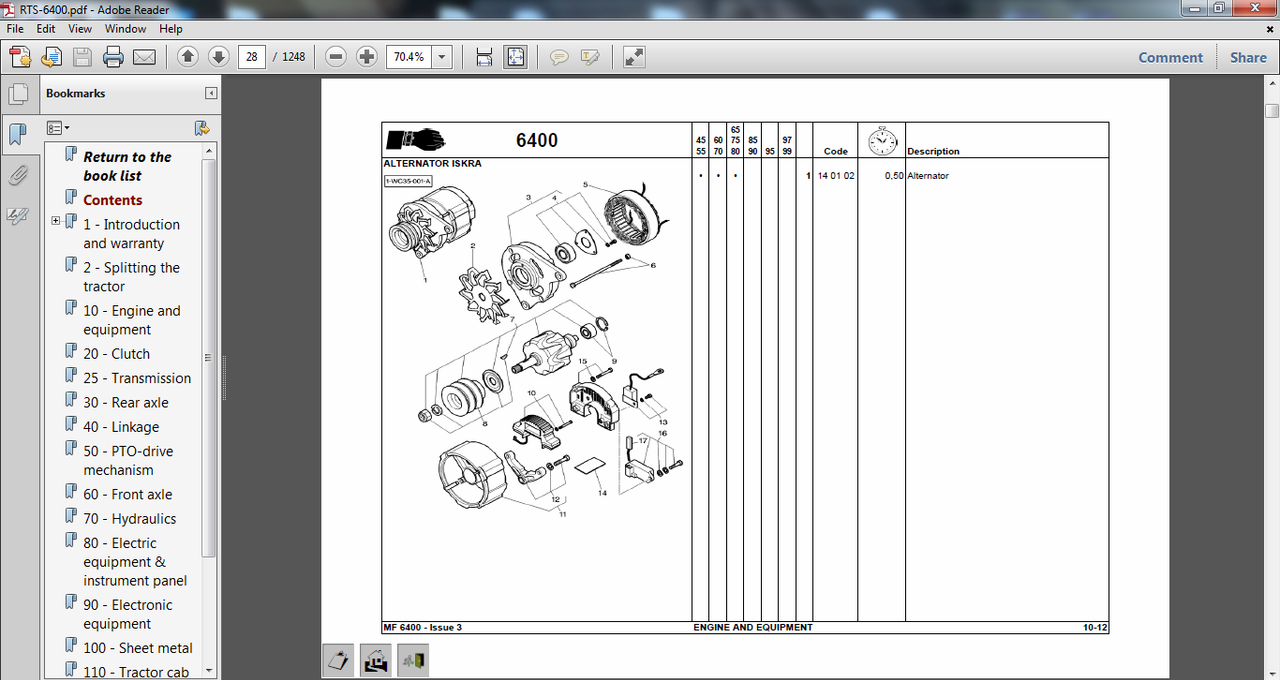Select '2 - Splitting the tractor' bookmark
The height and width of the screenshot is (680, 1280).
(x=131, y=277)
